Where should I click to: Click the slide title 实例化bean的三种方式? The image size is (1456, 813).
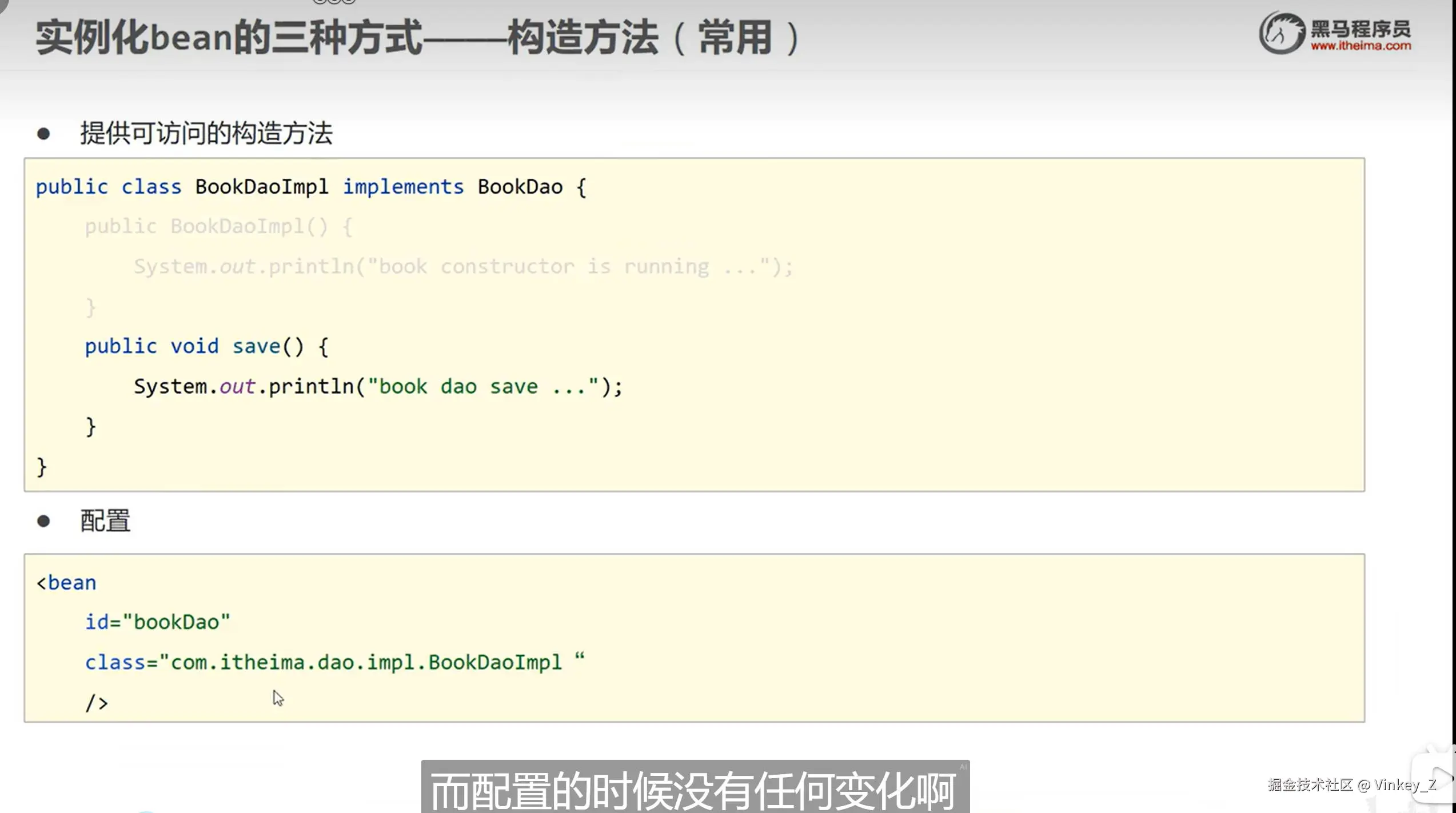pyautogui.click(x=229, y=38)
